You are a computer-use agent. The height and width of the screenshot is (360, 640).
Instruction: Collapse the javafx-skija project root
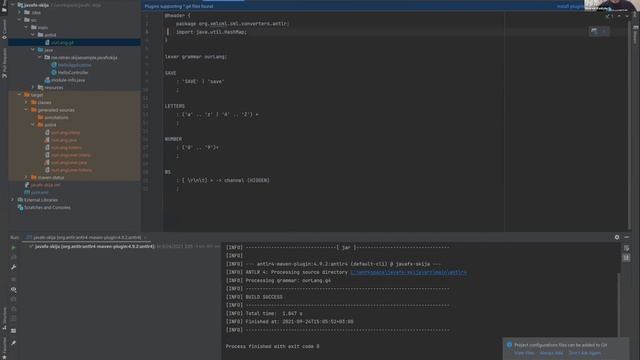click(13, 5)
